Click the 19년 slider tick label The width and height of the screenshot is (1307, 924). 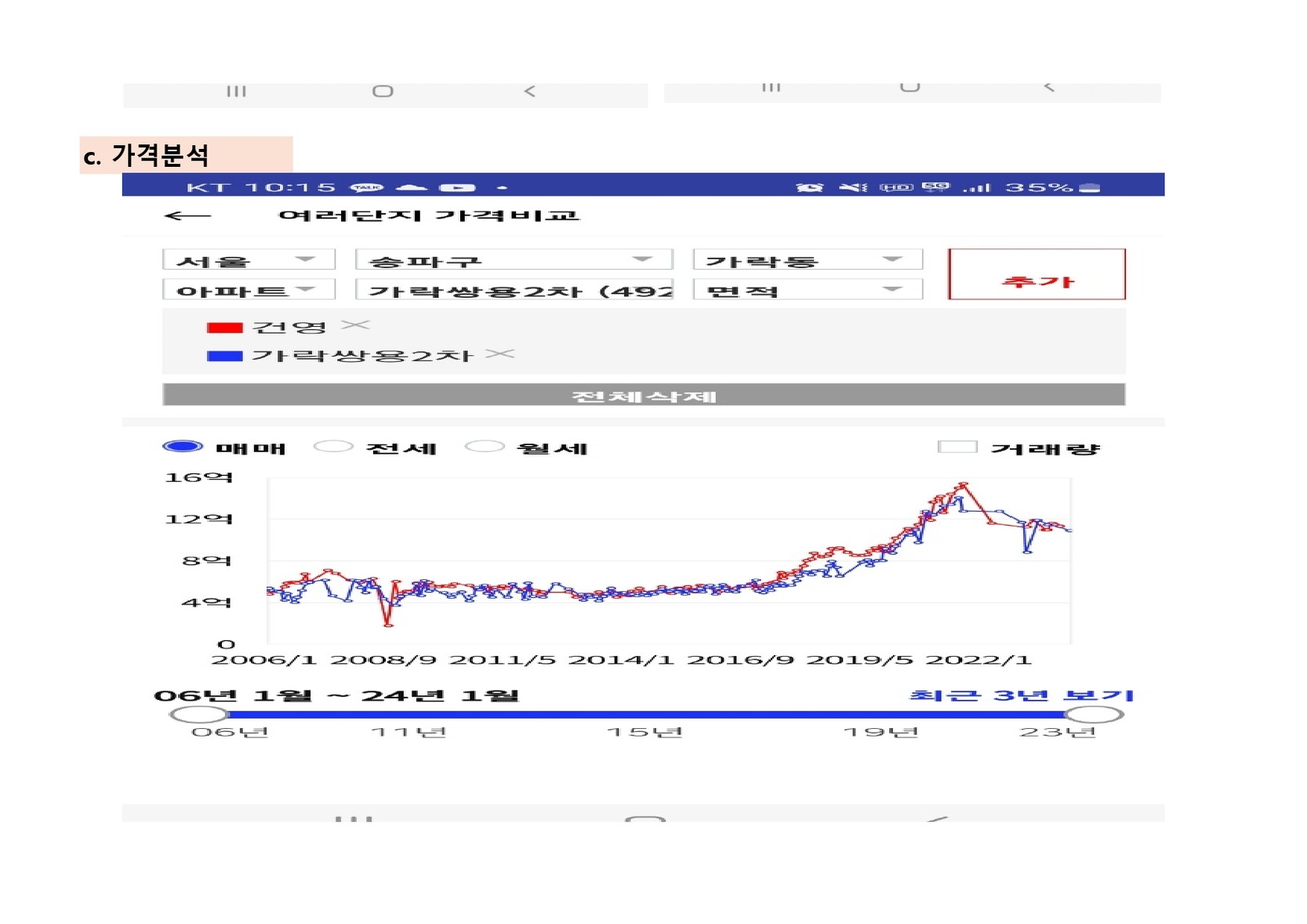(x=880, y=732)
